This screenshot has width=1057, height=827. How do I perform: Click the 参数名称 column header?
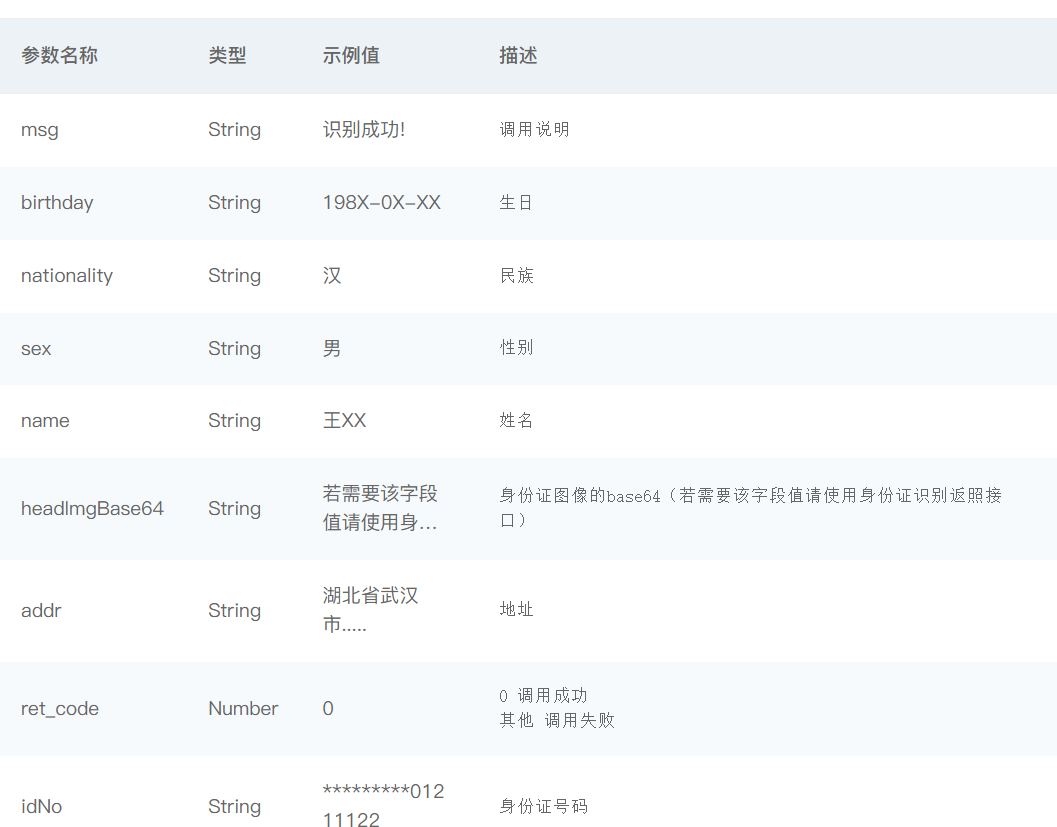pos(59,55)
